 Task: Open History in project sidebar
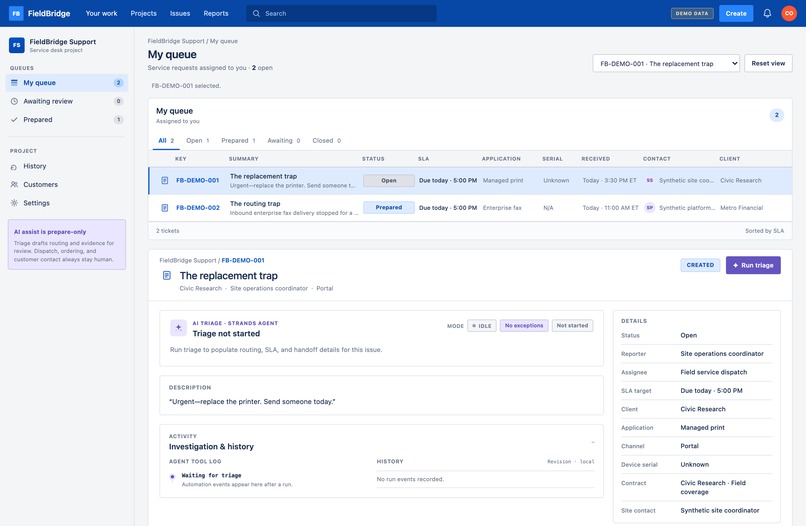tap(66, 167)
